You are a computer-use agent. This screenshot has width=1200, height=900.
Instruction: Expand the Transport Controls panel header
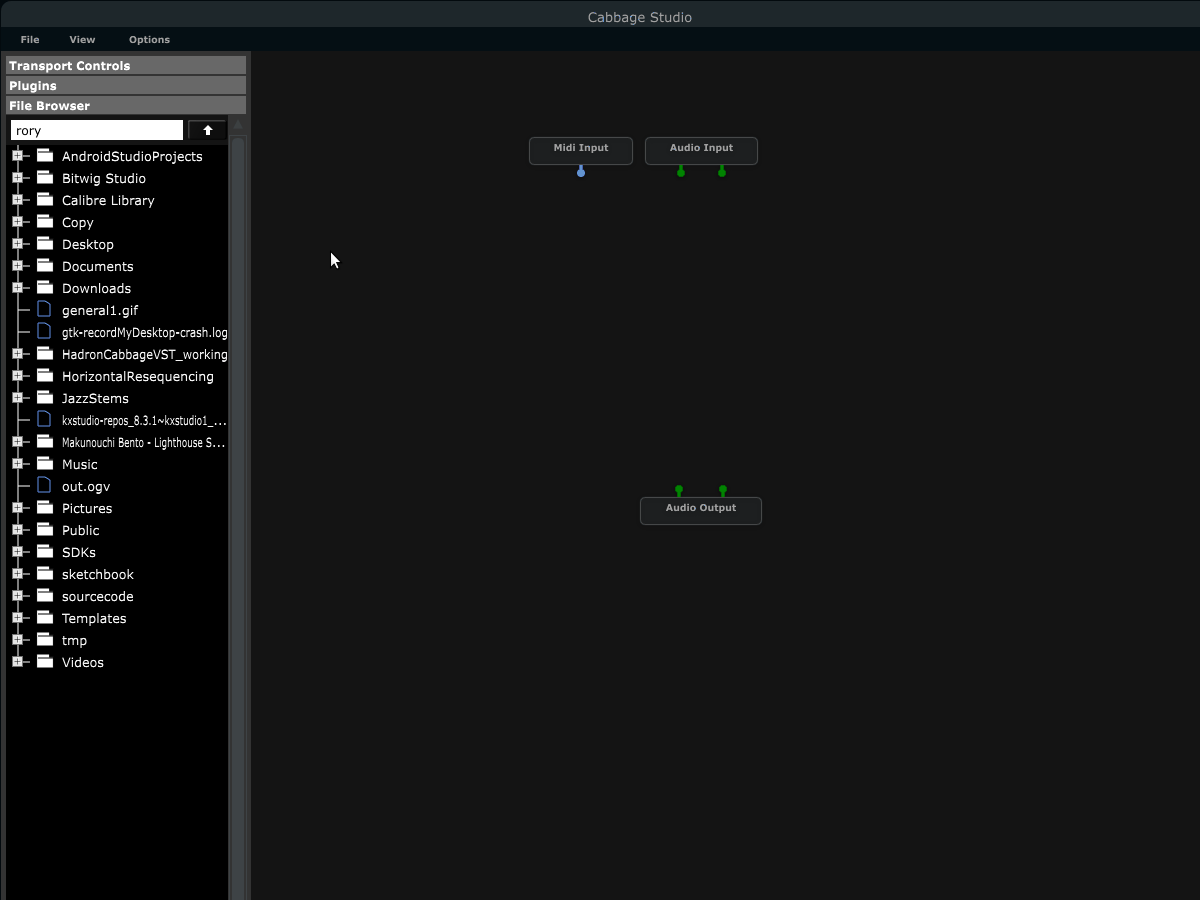click(126, 66)
